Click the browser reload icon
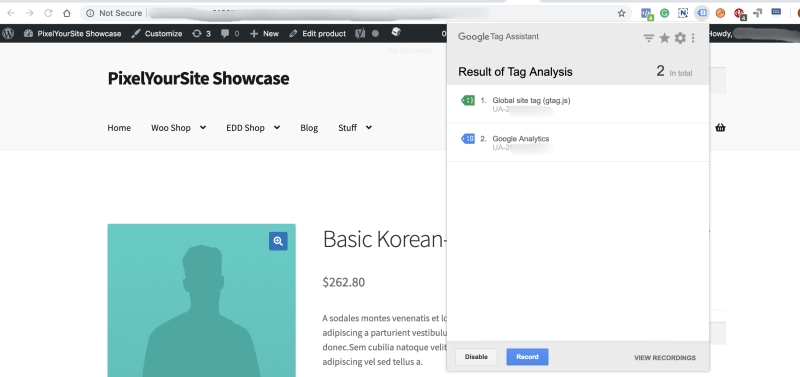The width and height of the screenshot is (800, 377). pyautogui.click(x=48, y=13)
